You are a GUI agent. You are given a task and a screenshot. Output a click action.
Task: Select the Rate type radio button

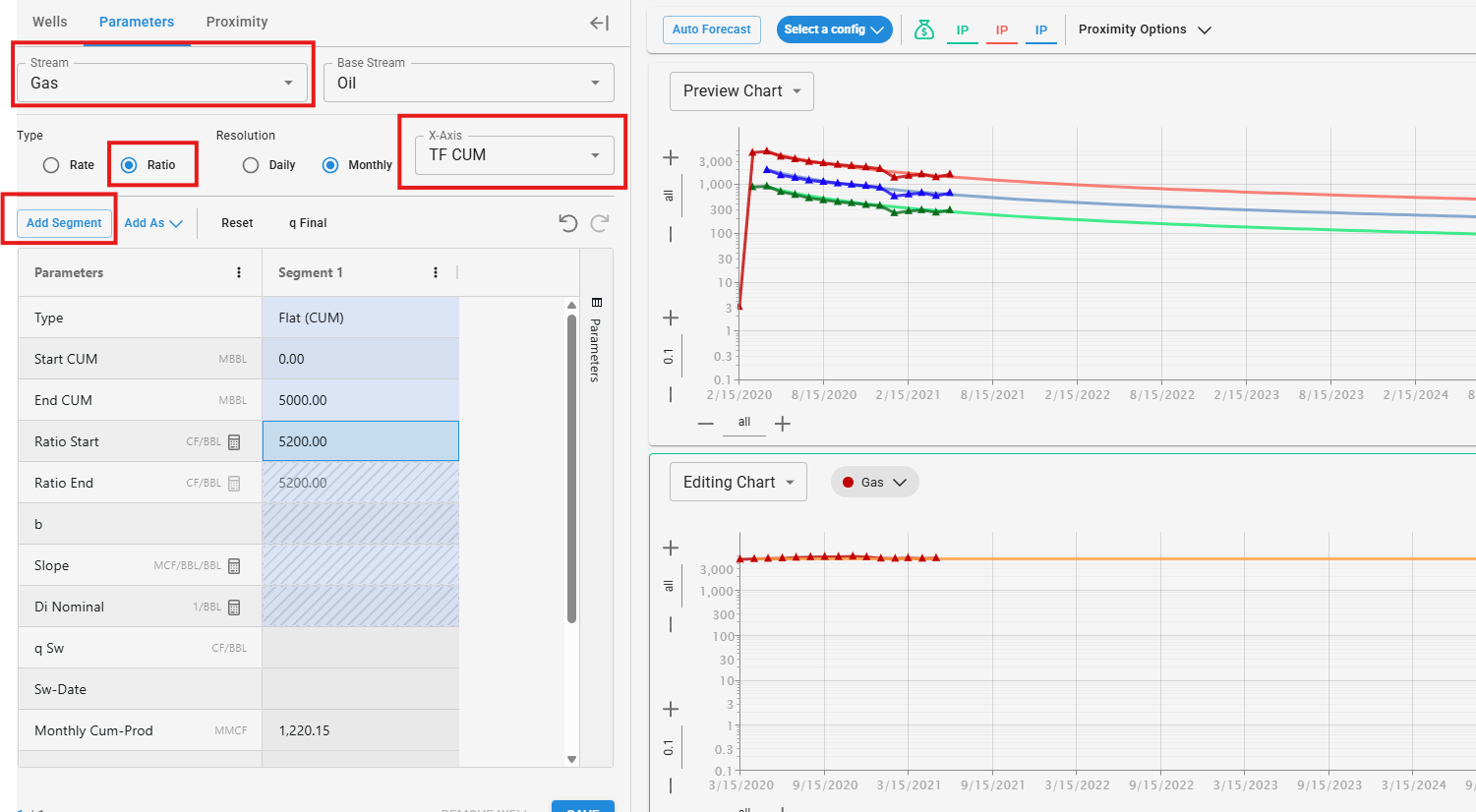51,165
